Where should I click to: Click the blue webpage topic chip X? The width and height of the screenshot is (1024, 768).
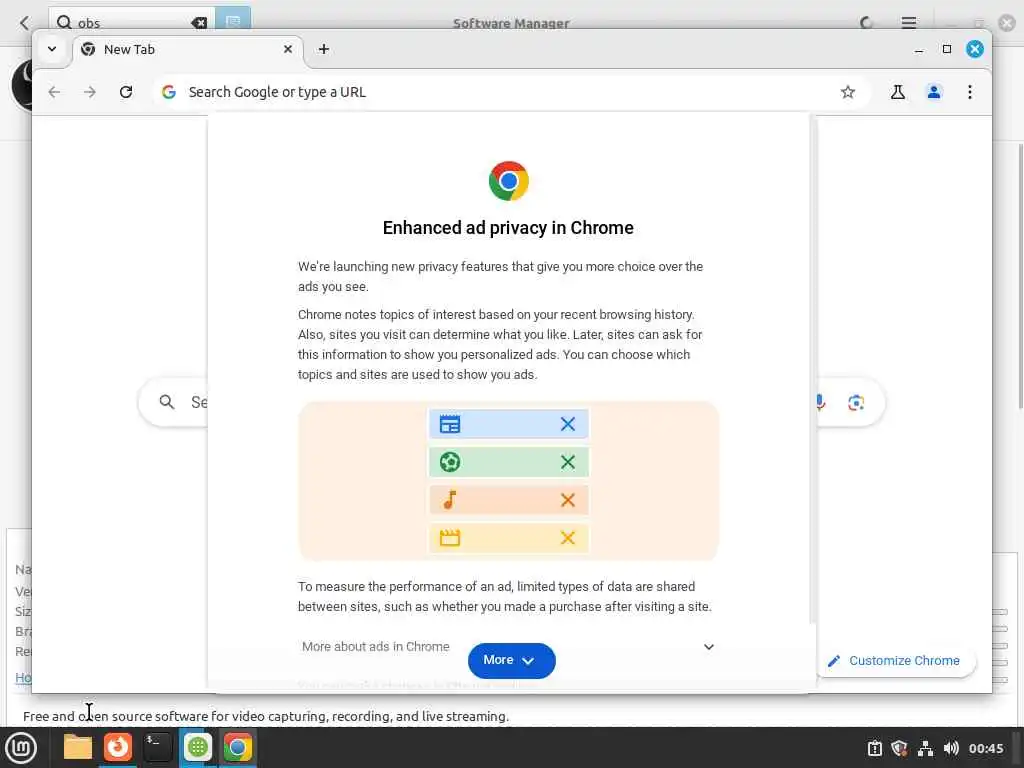pos(568,424)
